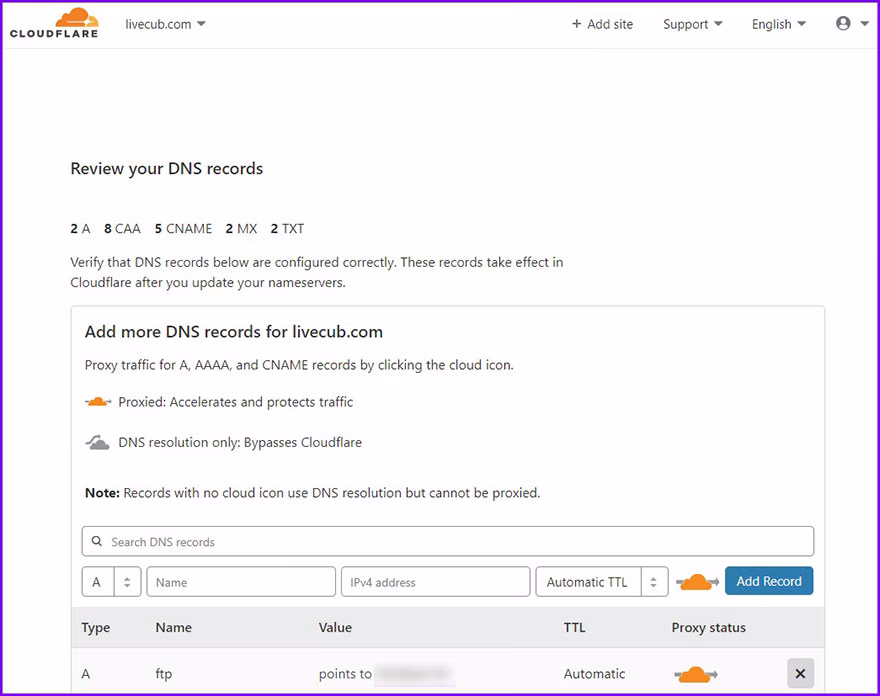Viewport: 880px width, 696px height.
Task: Click the plus icon beside Add site
Action: pyautogui.click(x=576, y=24)
